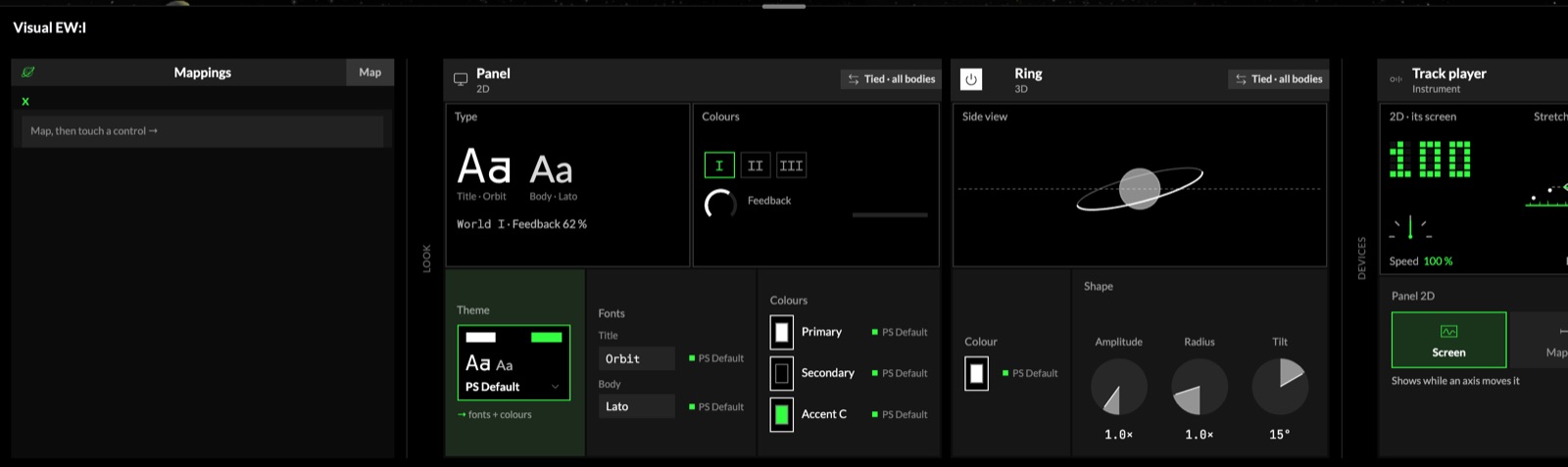Click PS Default tag beside Ring Colour
This screenshot has width=1568, height=467.
[1030, 373]
